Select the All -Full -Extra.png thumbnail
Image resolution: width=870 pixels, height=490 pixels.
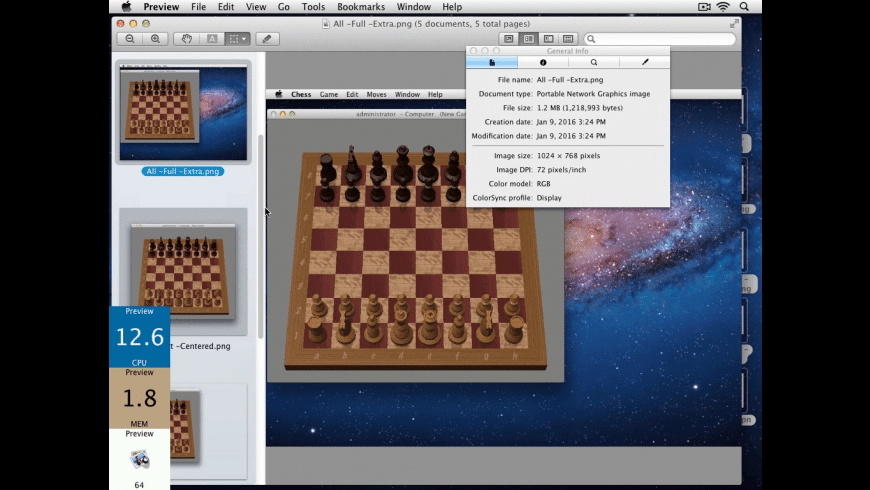[184, 112]
